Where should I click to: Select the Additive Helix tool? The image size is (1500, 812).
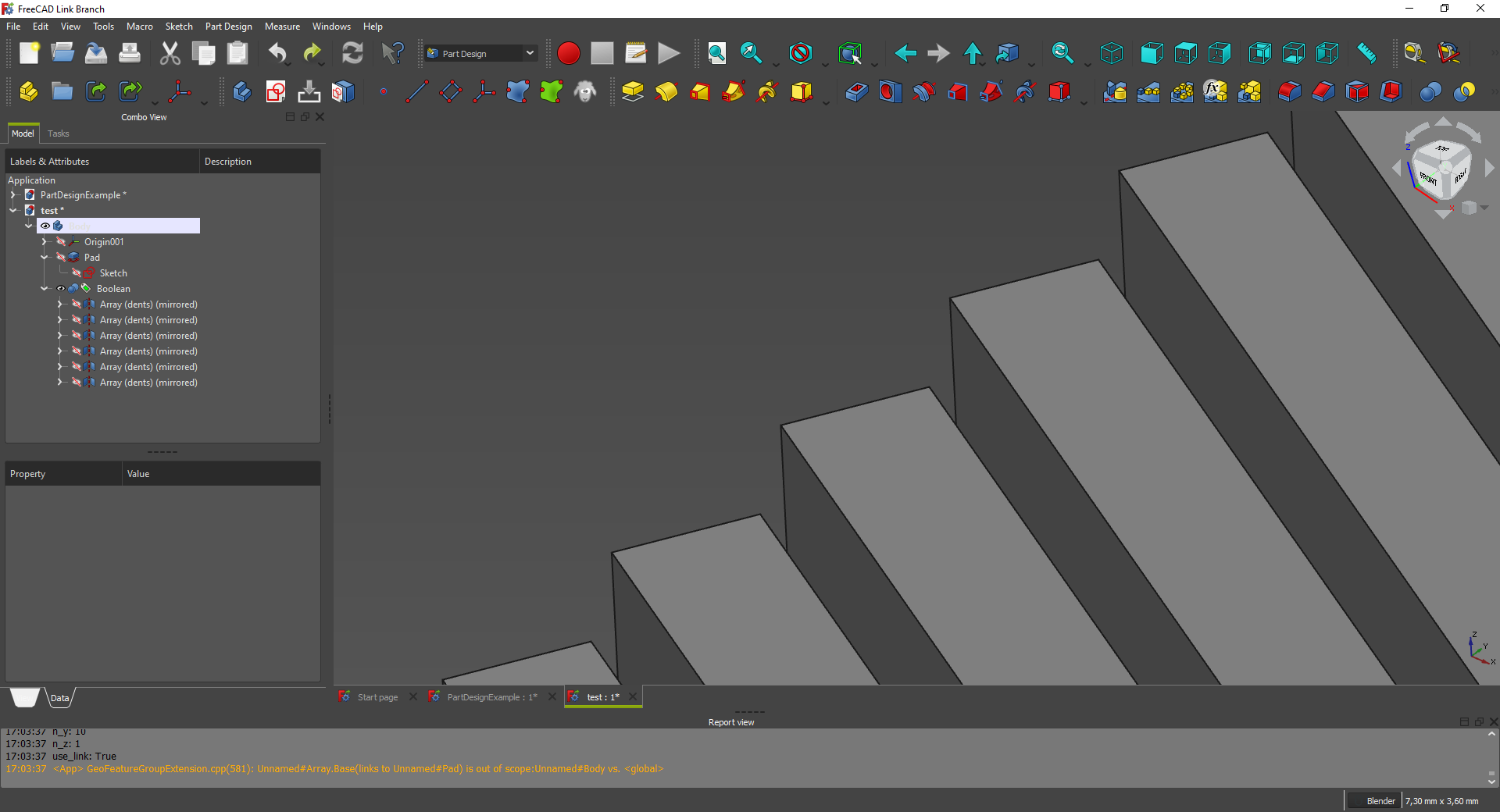click(767, 91)
